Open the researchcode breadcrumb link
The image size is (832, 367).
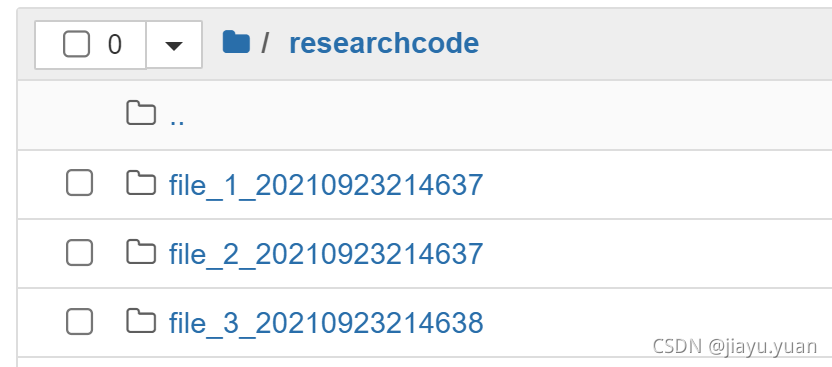click(384, 43)
